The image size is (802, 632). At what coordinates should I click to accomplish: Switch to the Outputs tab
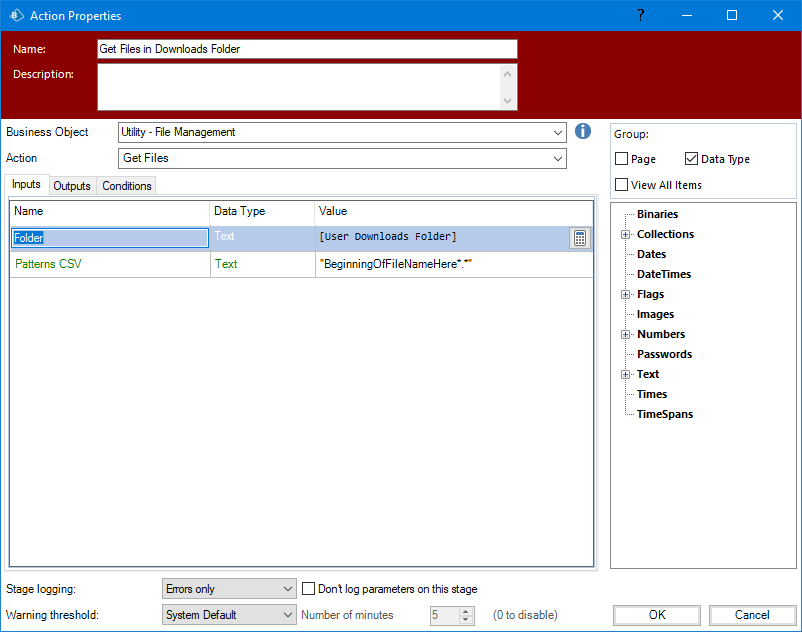pyautogui.click(x=72, y=186)
